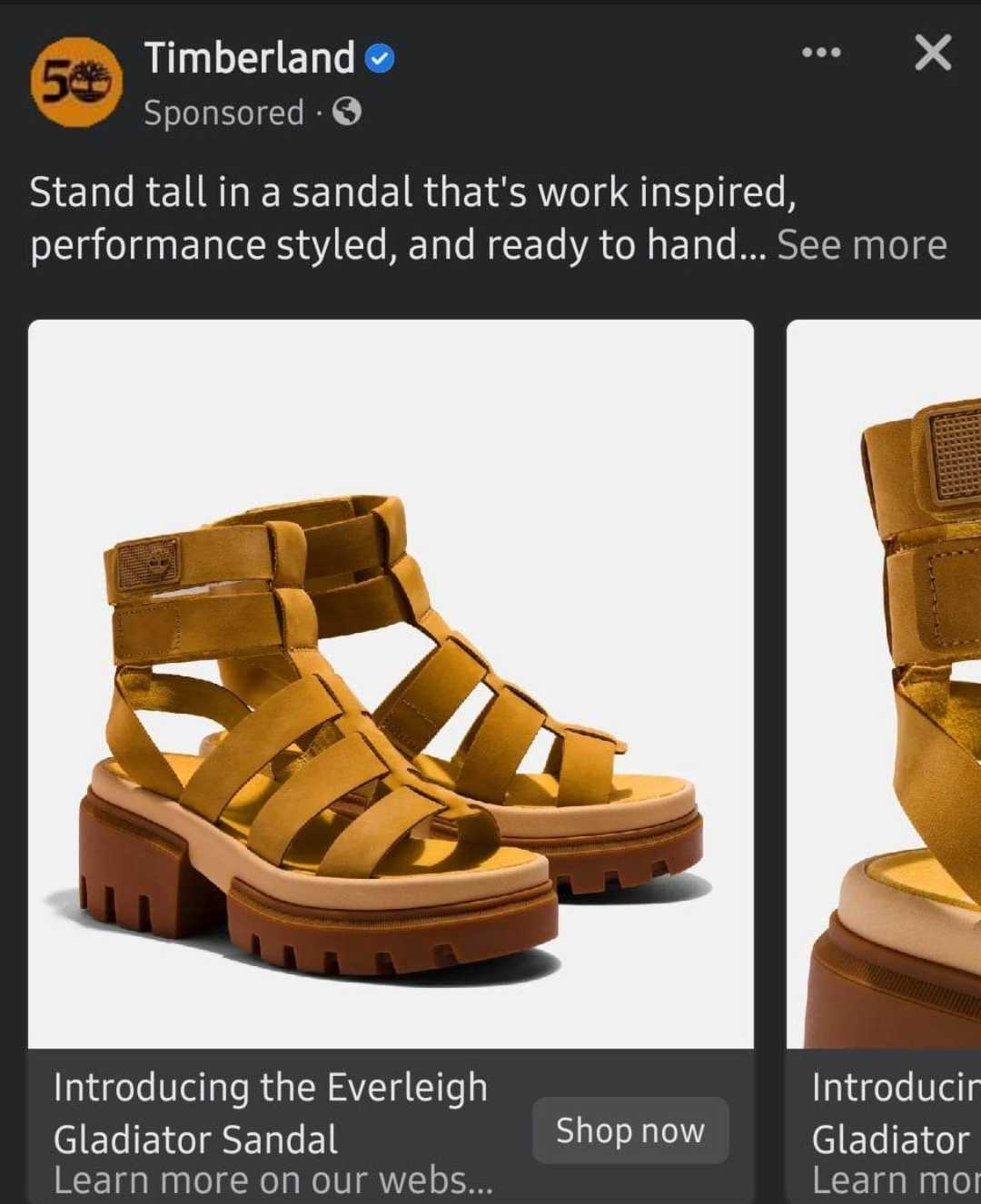This screenshot has width=981, height=1204.
Task: Click Introducing the Everleigh Gladiator Sandal headline
Action: [271, 1113]
